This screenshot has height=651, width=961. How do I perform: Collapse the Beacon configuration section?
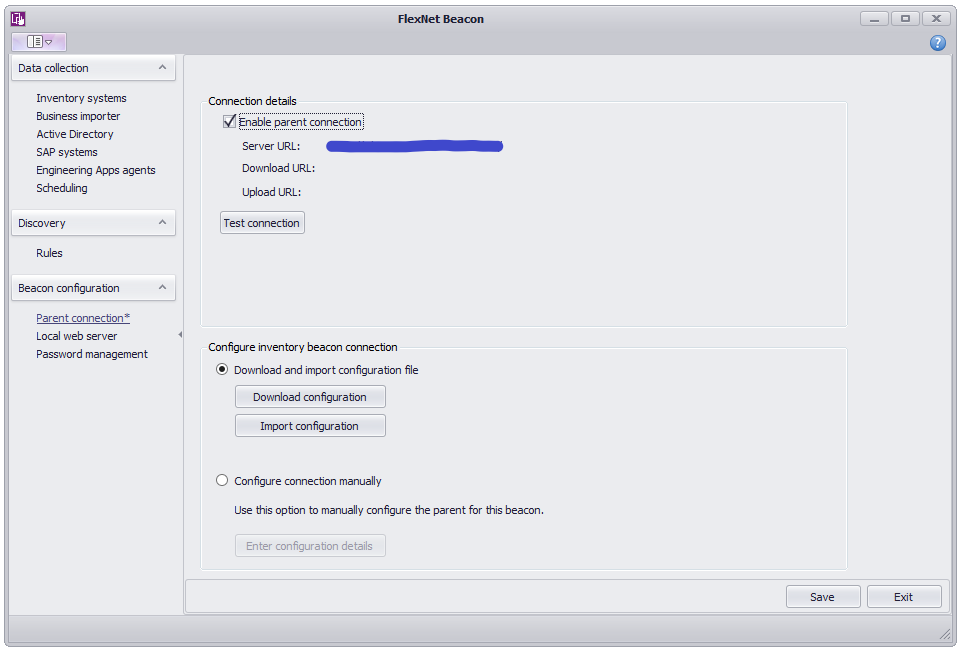click(162, 287)
